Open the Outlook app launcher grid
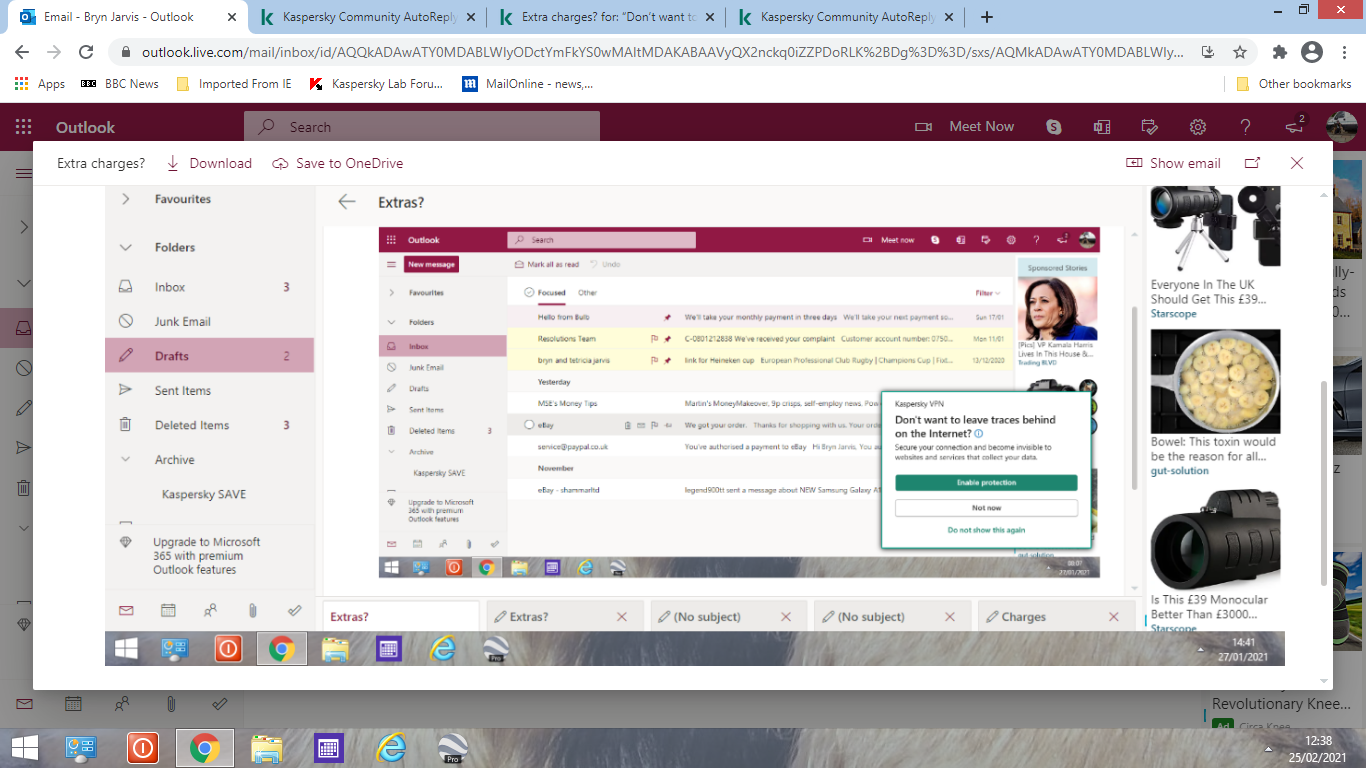Viewport: 1366px width, 768px height. point(23,127)
